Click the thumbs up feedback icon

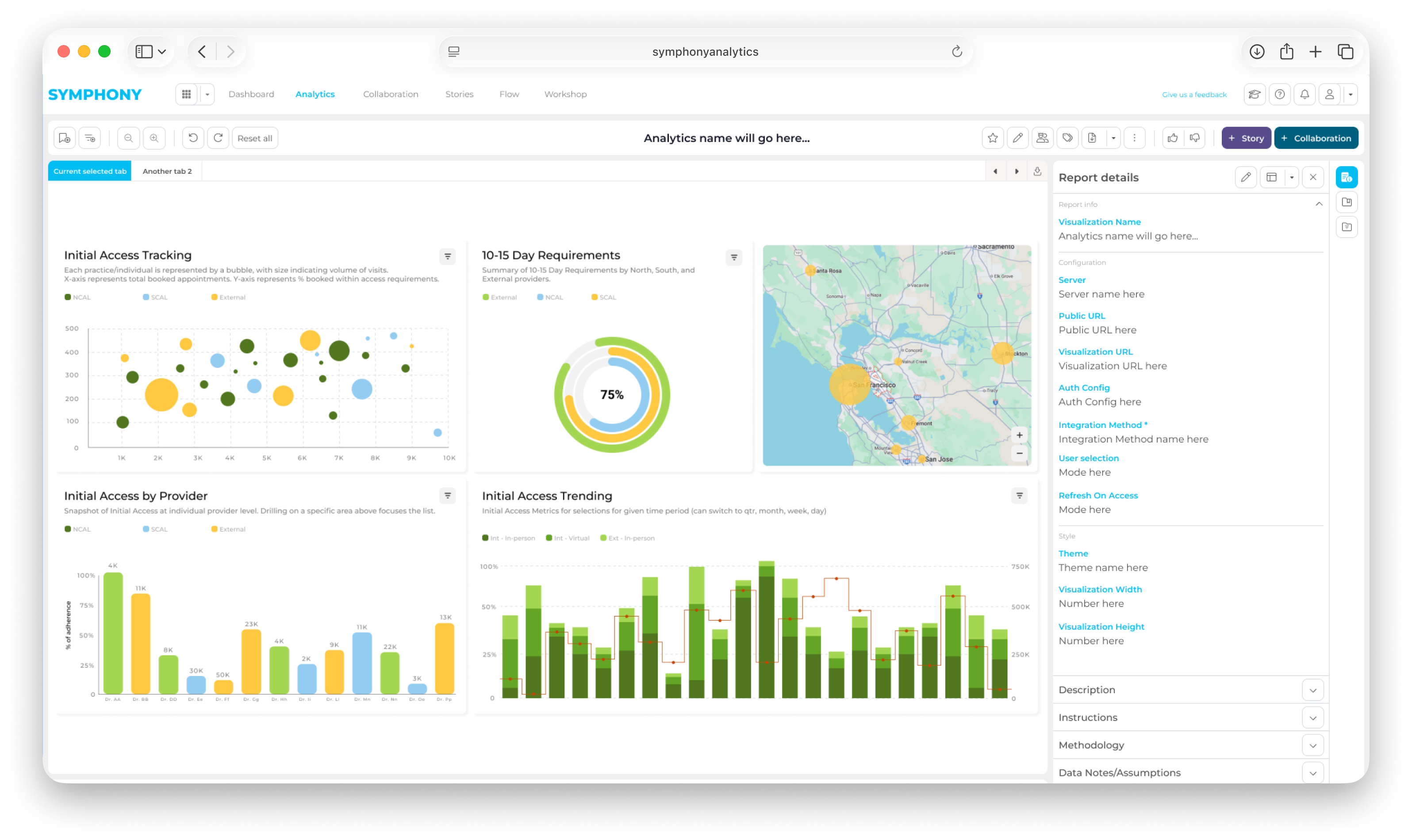pyautogui.click(x=1172, y=137)
